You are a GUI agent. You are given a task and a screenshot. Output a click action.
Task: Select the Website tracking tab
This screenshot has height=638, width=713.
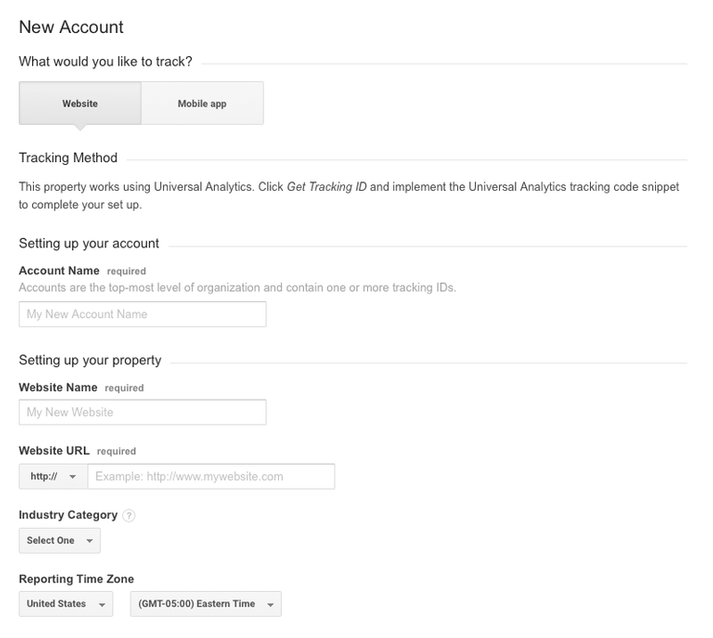tap(80, 104)
